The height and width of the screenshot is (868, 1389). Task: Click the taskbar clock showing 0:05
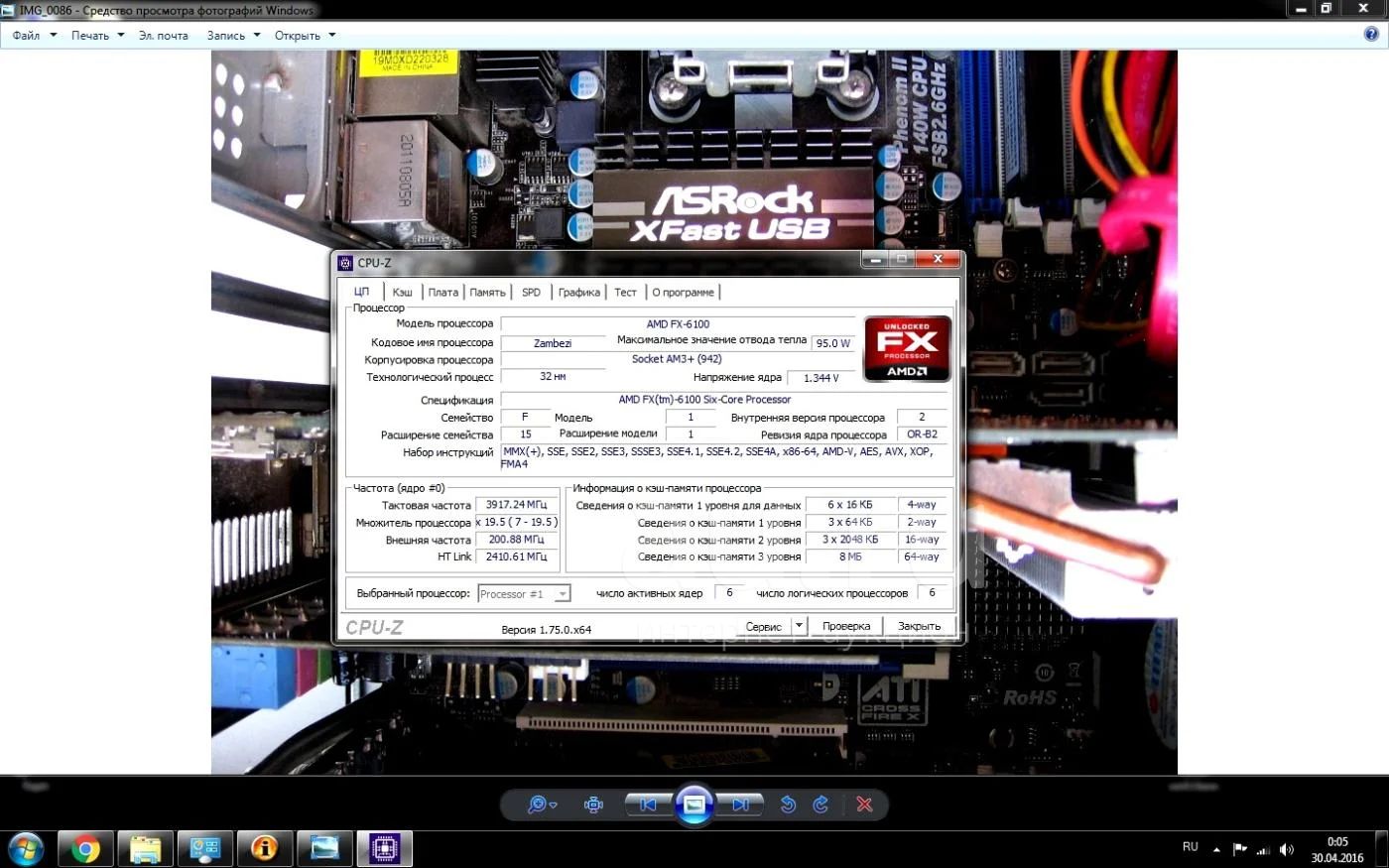(1336, 850)
